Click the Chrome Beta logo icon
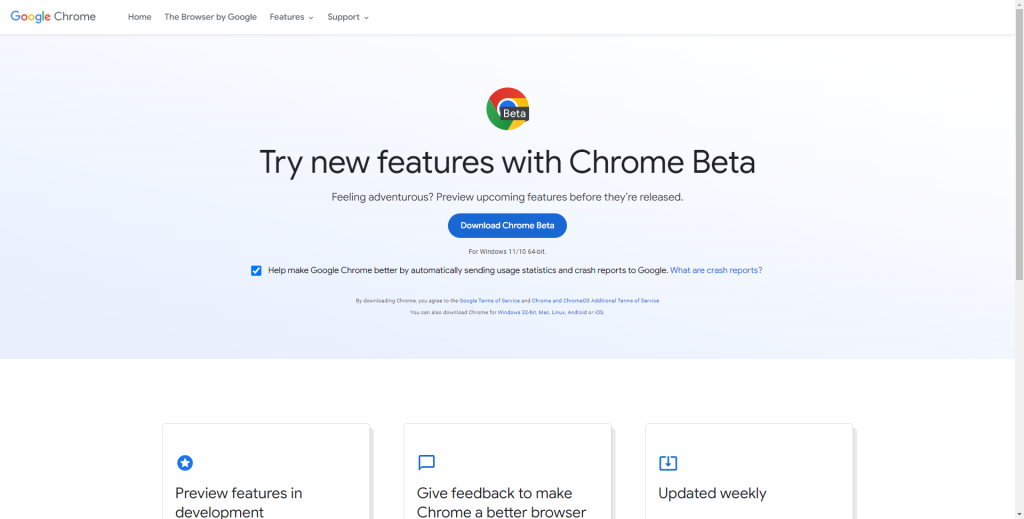This screenshot has width=1024, height=519. click(x=507, y=108)
